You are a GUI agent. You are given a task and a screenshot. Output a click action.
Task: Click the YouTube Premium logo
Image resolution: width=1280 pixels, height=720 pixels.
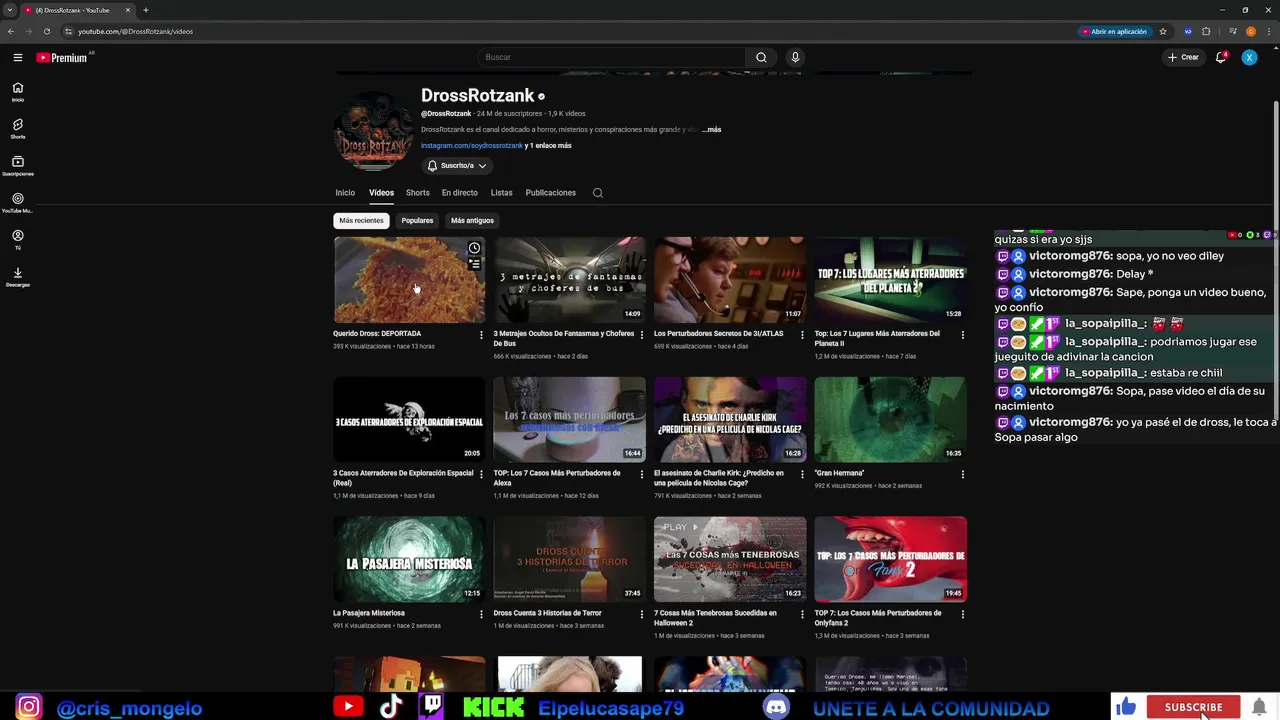pyautogui.click(x=64, y=58)
